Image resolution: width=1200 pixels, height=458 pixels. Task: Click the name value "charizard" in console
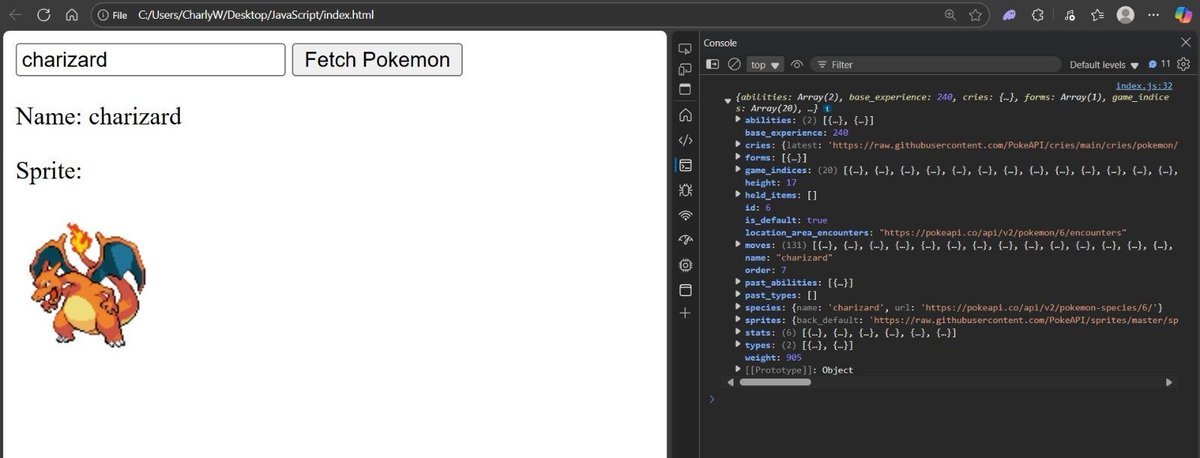(804, 257)
